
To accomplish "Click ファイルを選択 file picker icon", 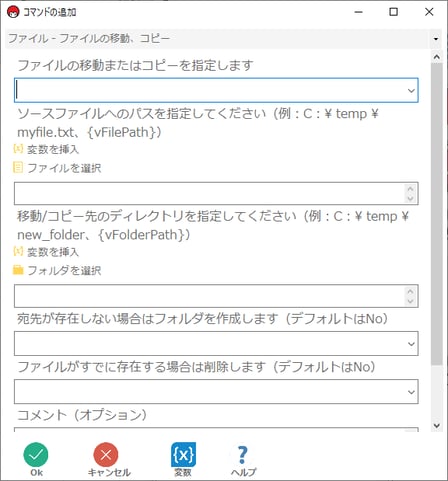I will [x=18, y=167].
